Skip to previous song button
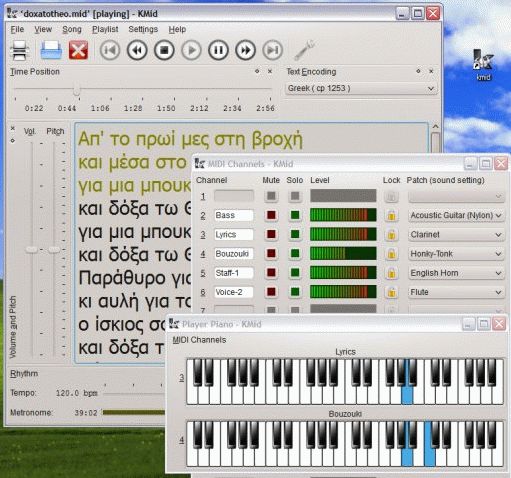The width and height of the screenshot is (511, 478). (110, 50)
